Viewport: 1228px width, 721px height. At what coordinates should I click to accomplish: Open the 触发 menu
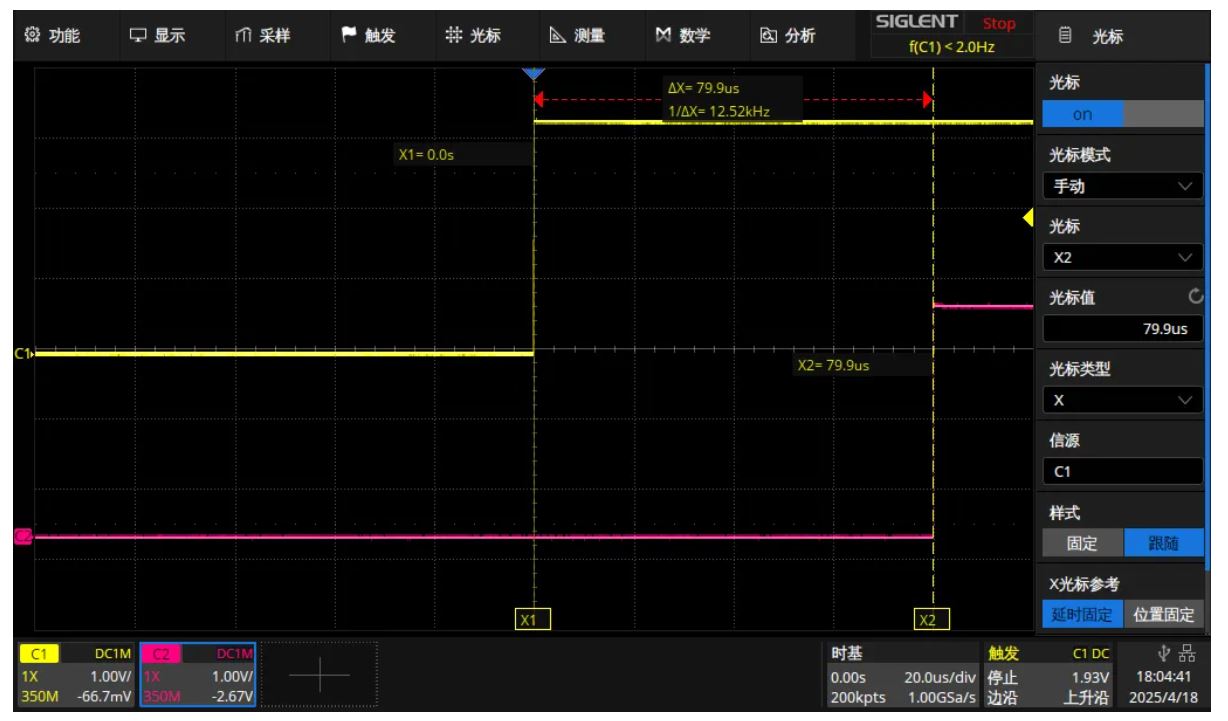(x=370, y=35)
